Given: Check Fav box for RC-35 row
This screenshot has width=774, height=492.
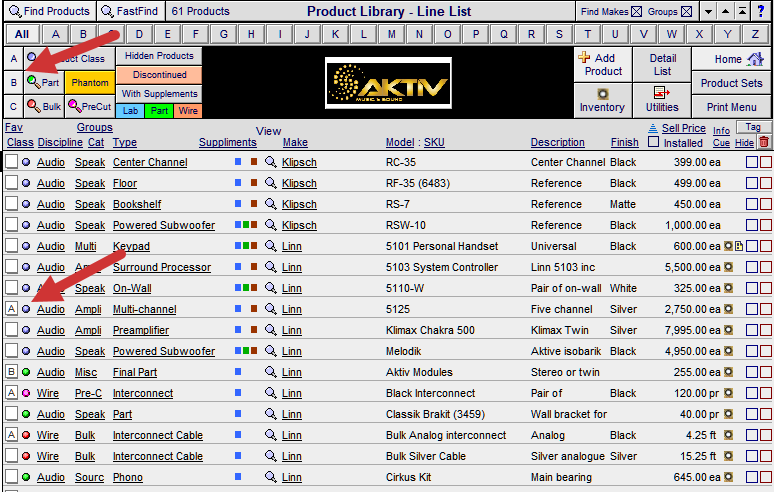Looking at the screenshot, I should [11, 161].
